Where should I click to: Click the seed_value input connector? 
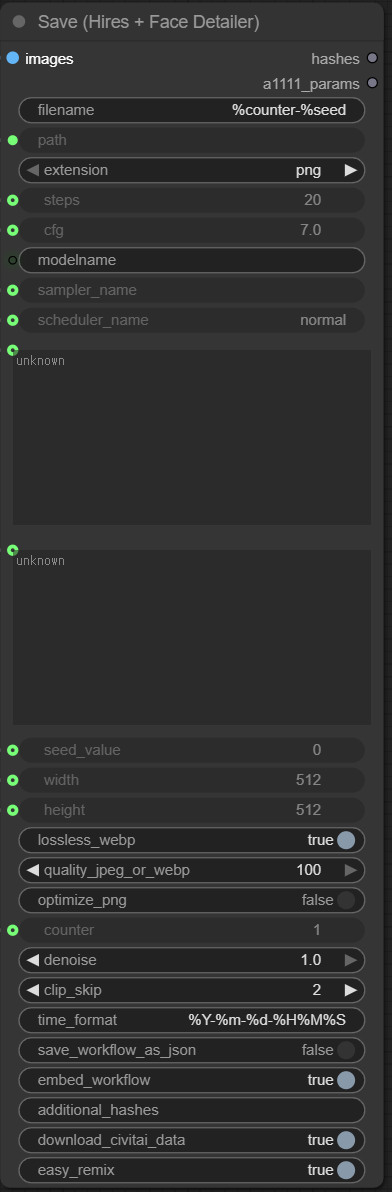coord(12,750)
